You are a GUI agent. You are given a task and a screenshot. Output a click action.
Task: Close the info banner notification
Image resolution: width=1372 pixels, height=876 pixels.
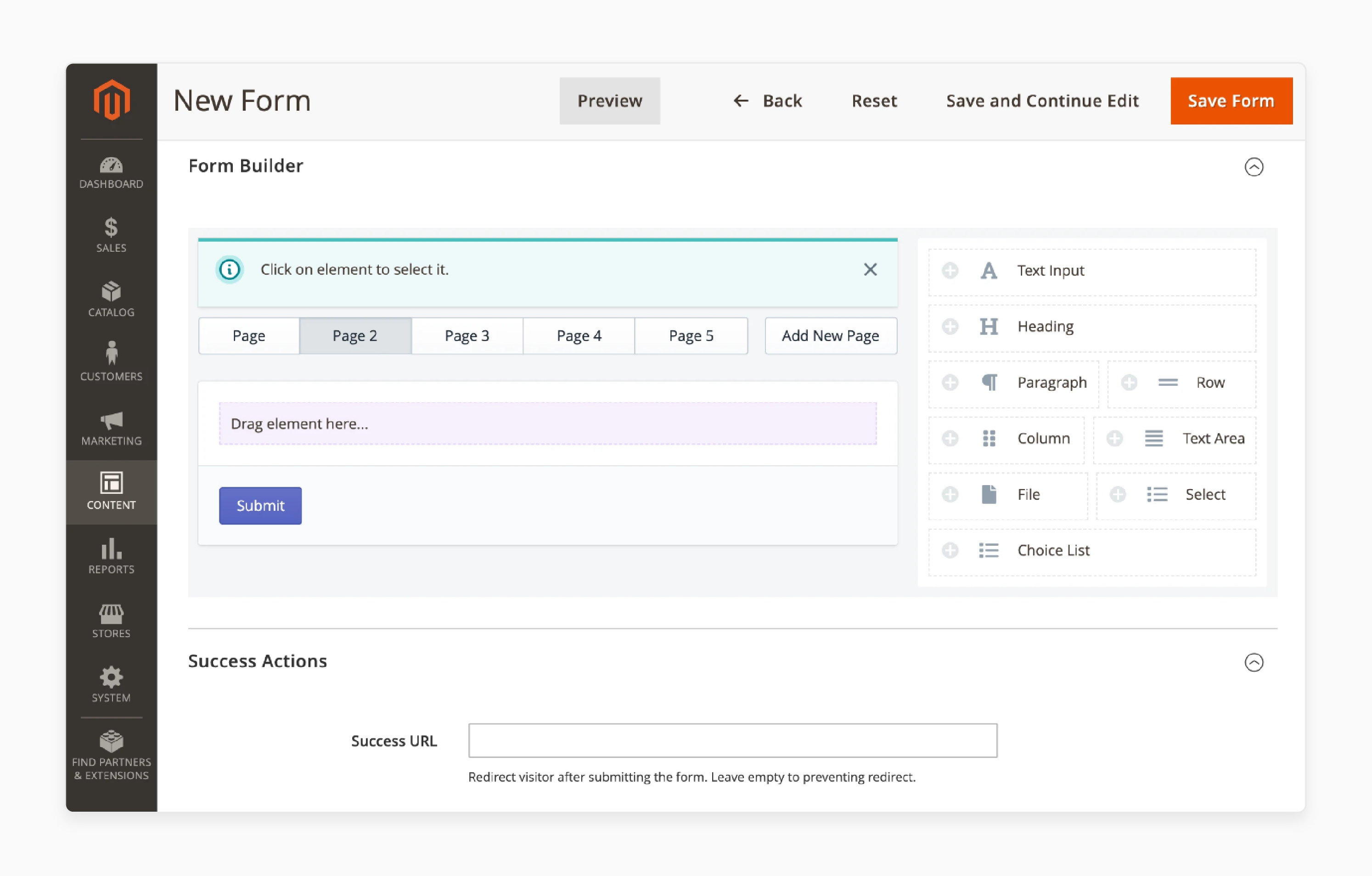[870, 269]
